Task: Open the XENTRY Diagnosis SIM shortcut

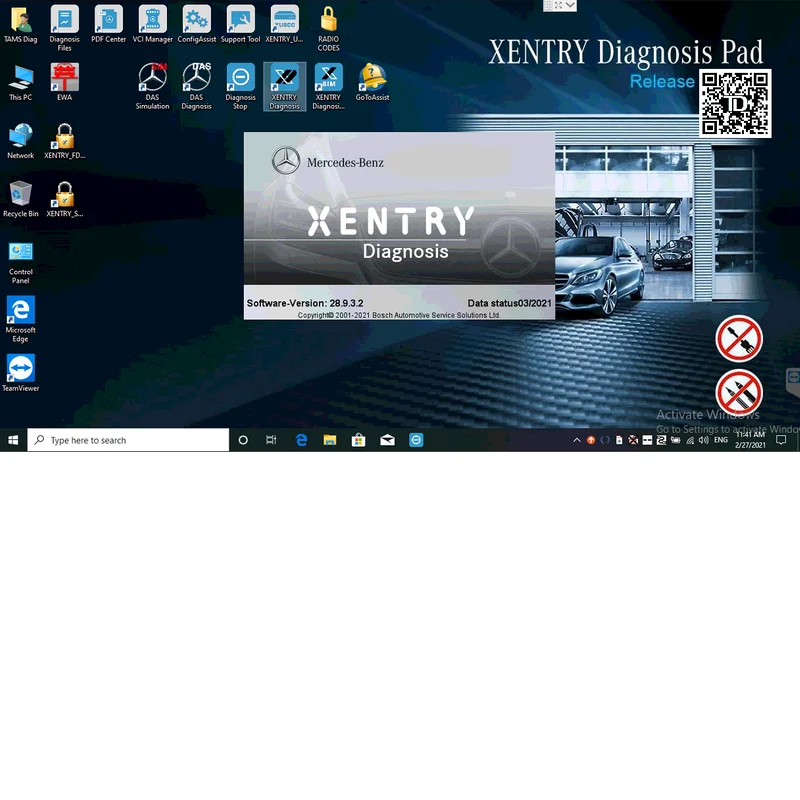Action: (329, 86)
